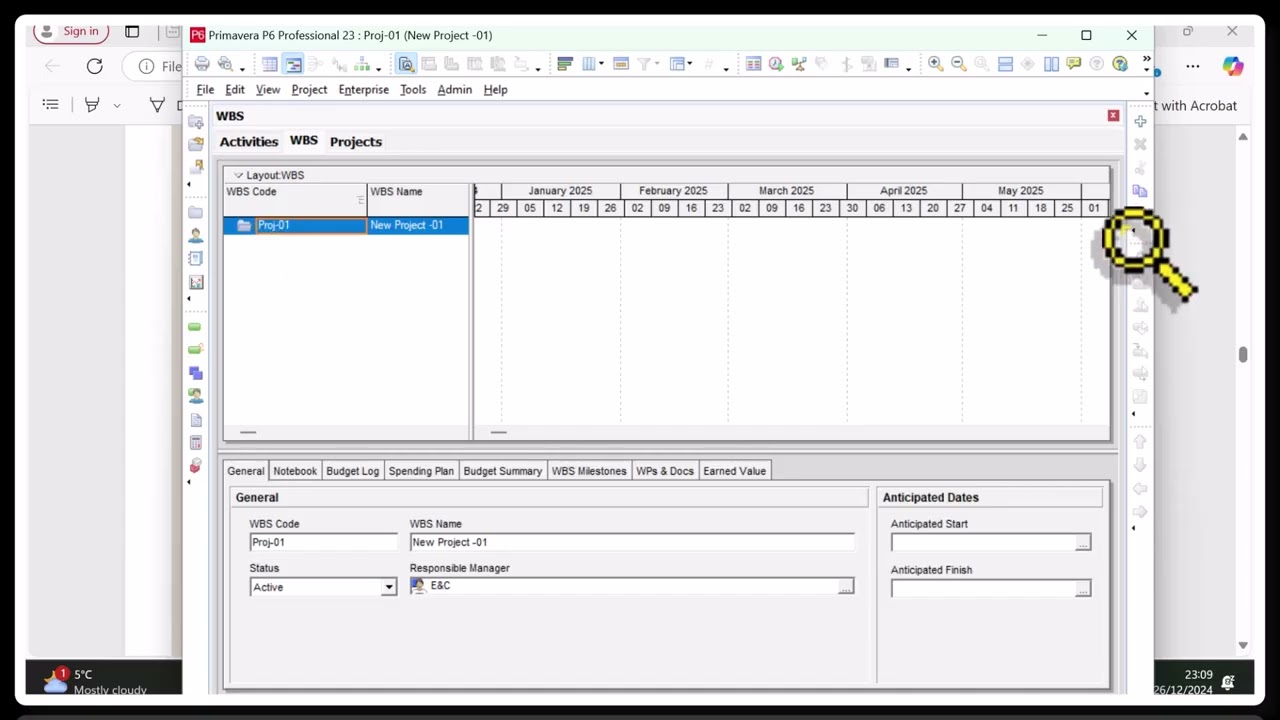Open the Reports notebook icon in left sidebar
Viewport: 1280px width, 720px height.
(195, 258)
